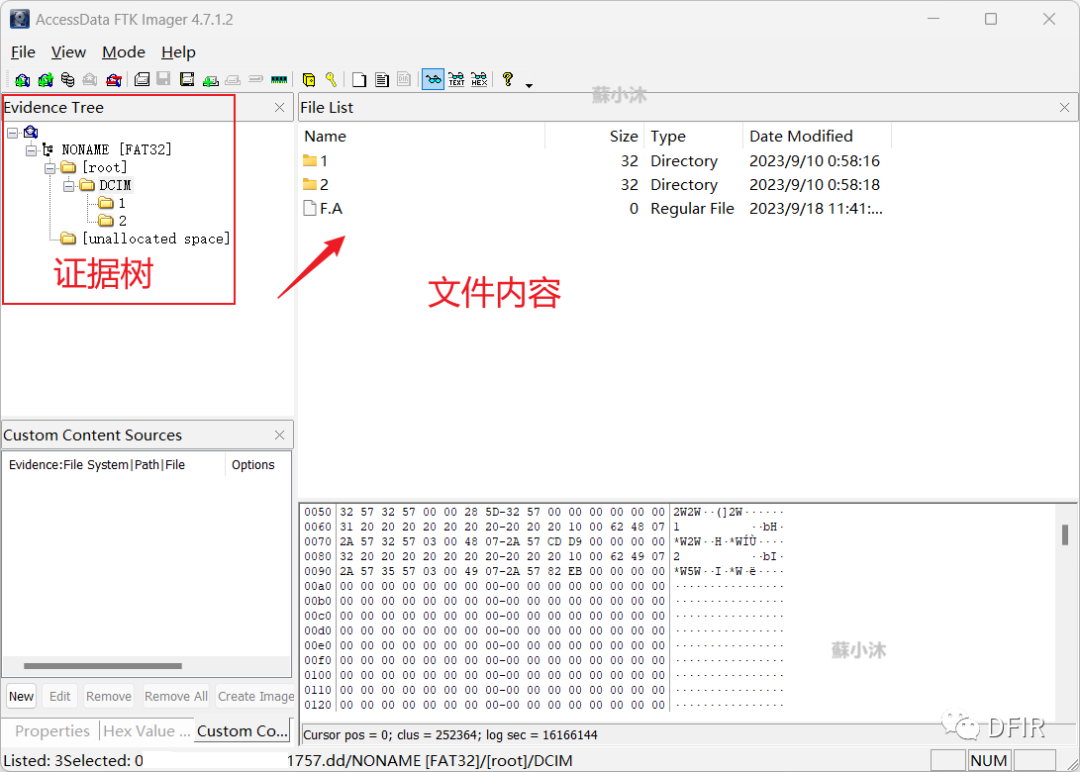The height and width of the screenshot is (772, 1080).
Task: Sort file list by Size column
Action: 594,136
